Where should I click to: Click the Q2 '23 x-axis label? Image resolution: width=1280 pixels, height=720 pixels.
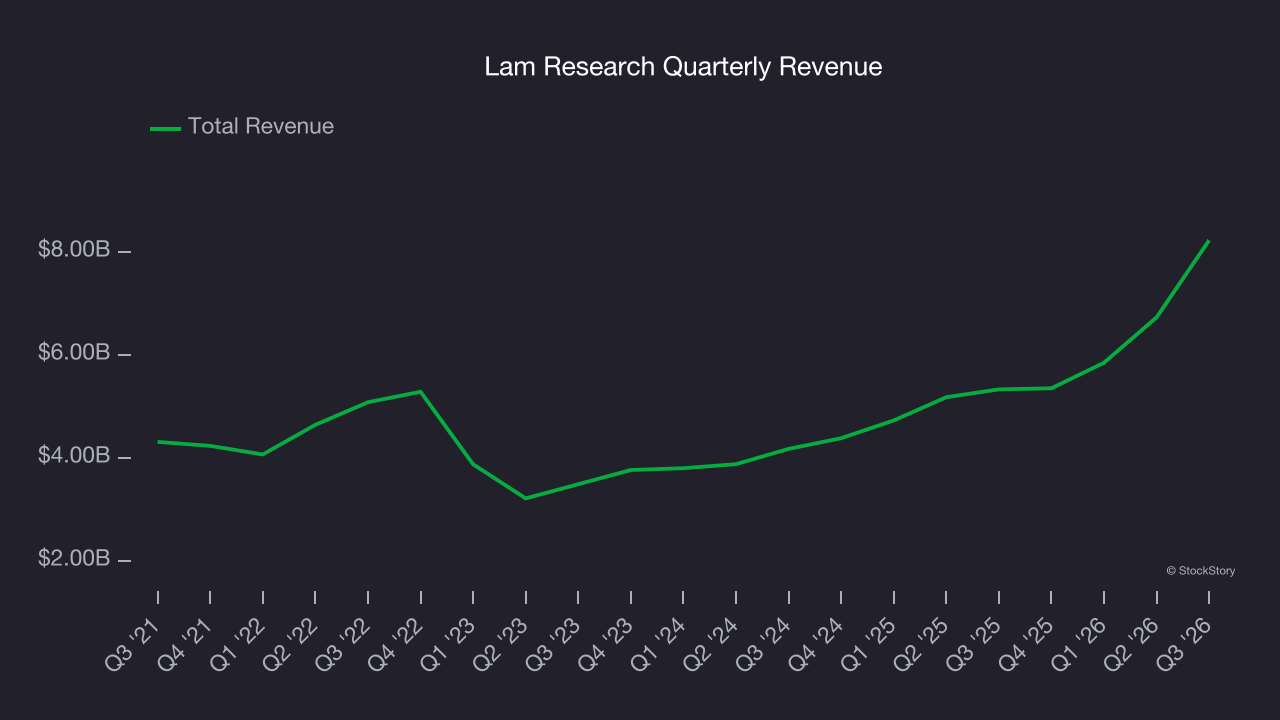pyautogui.click(x=502, y=643)
